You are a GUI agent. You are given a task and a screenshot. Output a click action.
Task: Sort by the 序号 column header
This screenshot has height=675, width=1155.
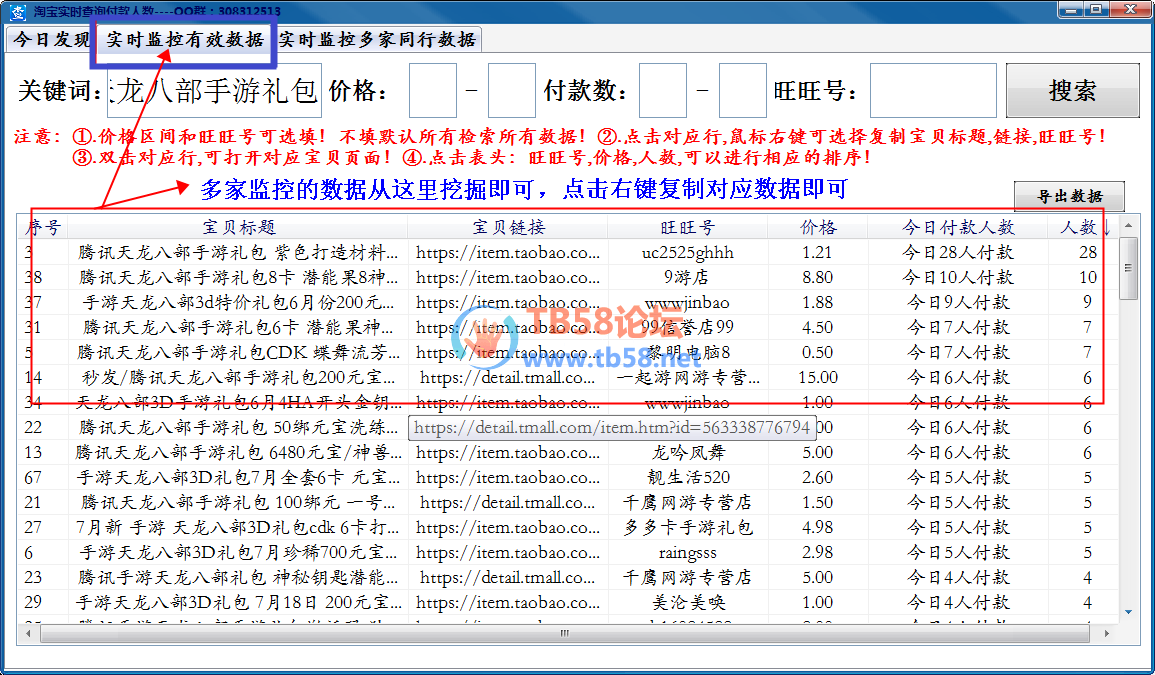43,227
